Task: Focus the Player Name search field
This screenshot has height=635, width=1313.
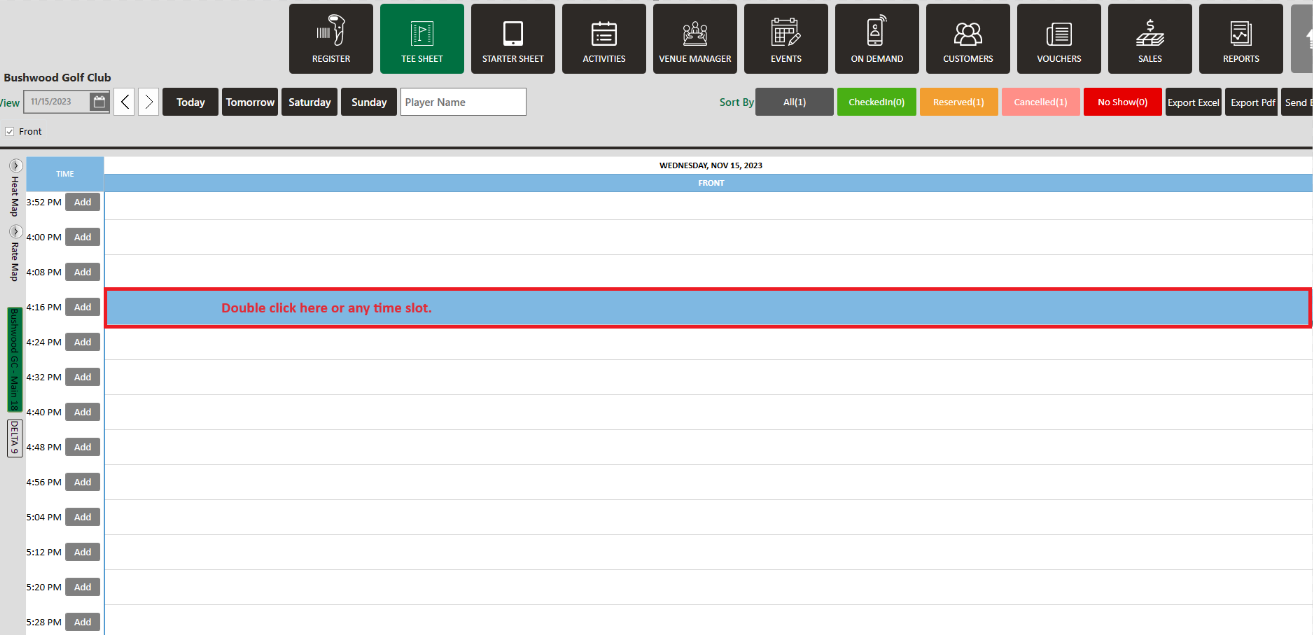Action: [x=463, y=102]
